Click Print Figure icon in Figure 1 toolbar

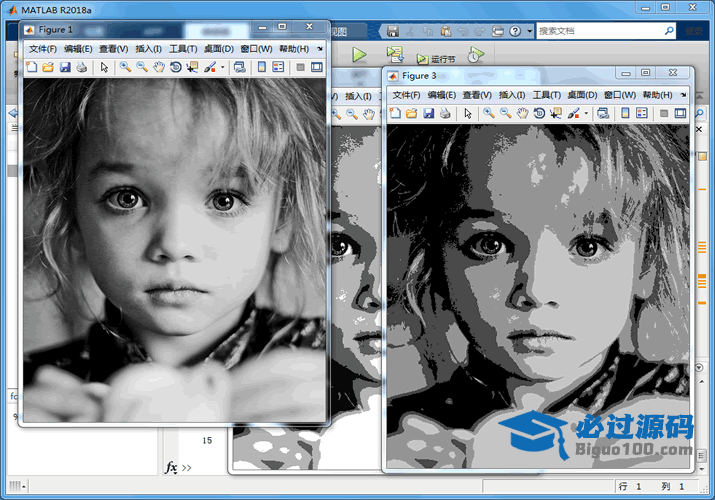(82, 67)
